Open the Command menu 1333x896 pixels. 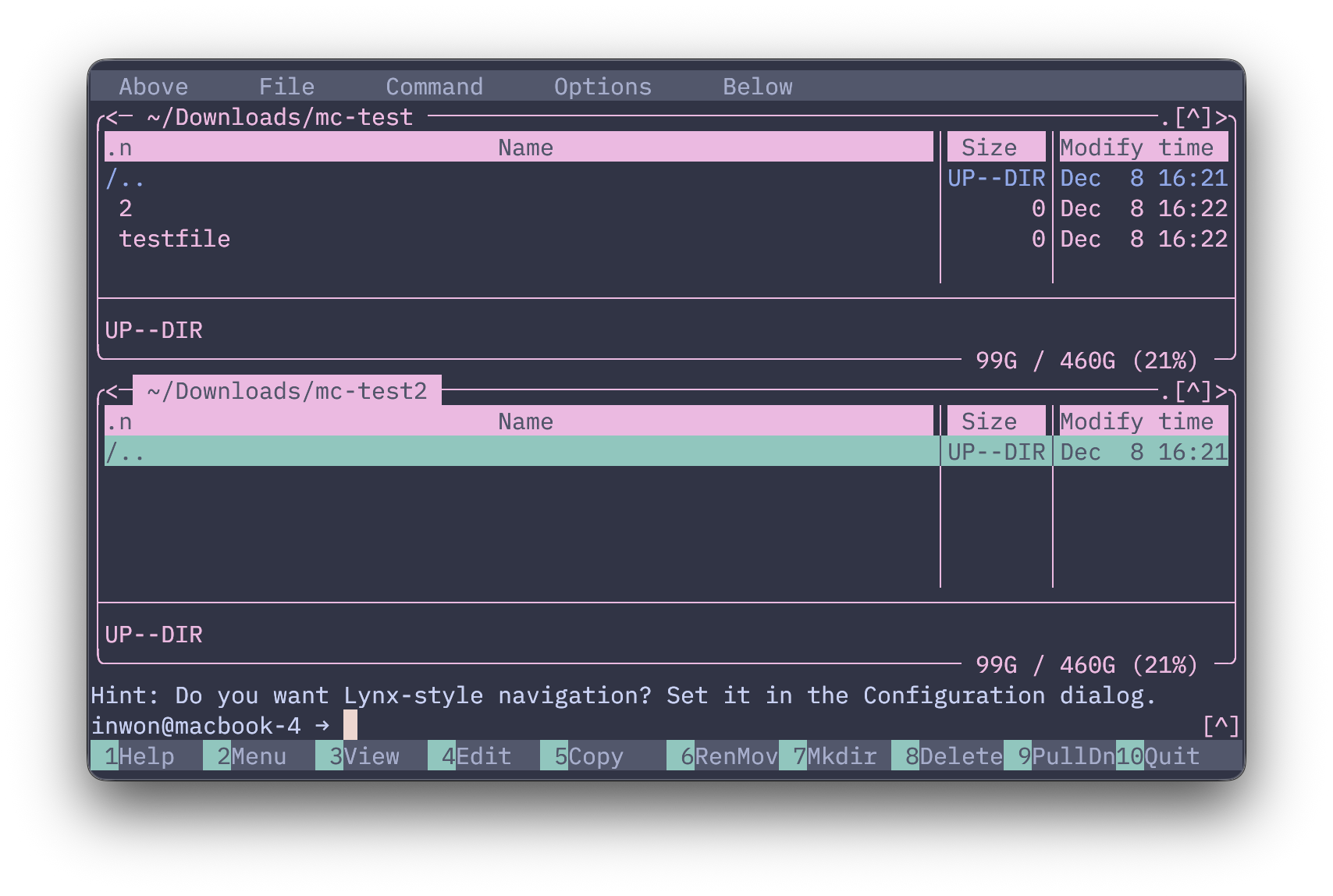click(x=434, y=86)
